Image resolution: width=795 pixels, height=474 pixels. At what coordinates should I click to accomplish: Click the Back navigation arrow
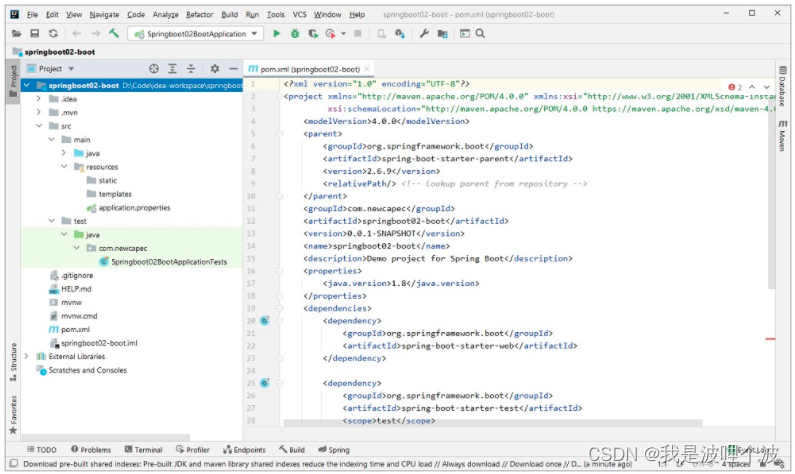tap(77, 34)
